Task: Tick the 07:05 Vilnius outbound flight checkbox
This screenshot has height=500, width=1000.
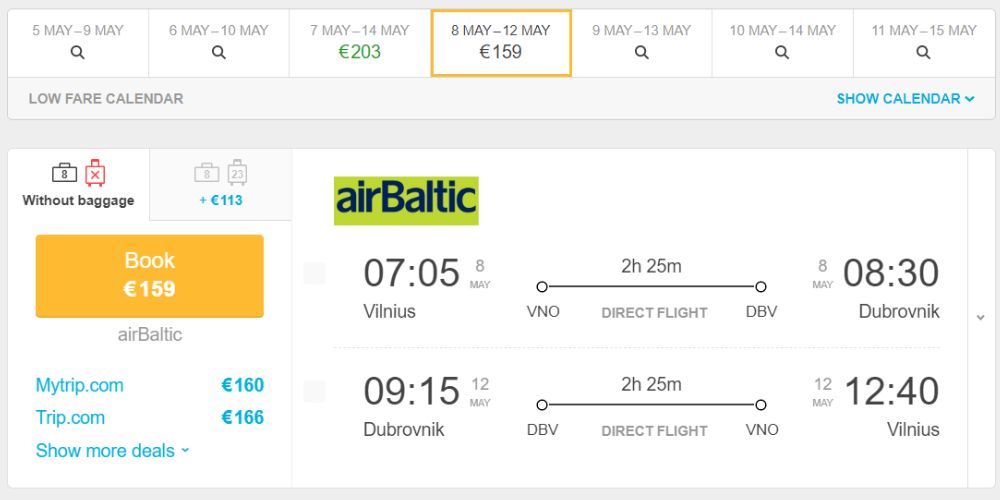Action: pyautogui.click(x=314, y=274)
